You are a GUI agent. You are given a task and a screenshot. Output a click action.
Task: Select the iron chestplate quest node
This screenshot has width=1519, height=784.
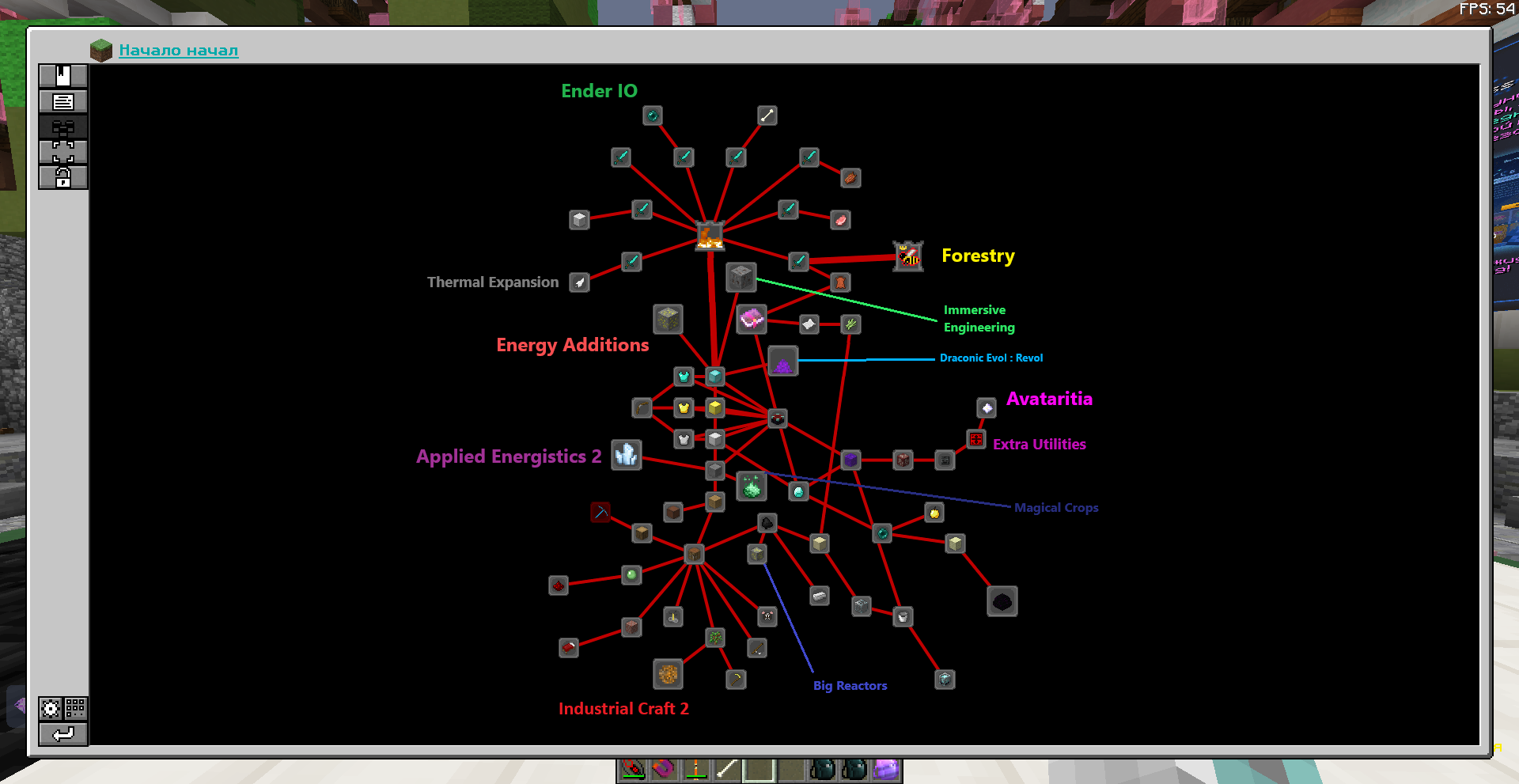(684, 439)
